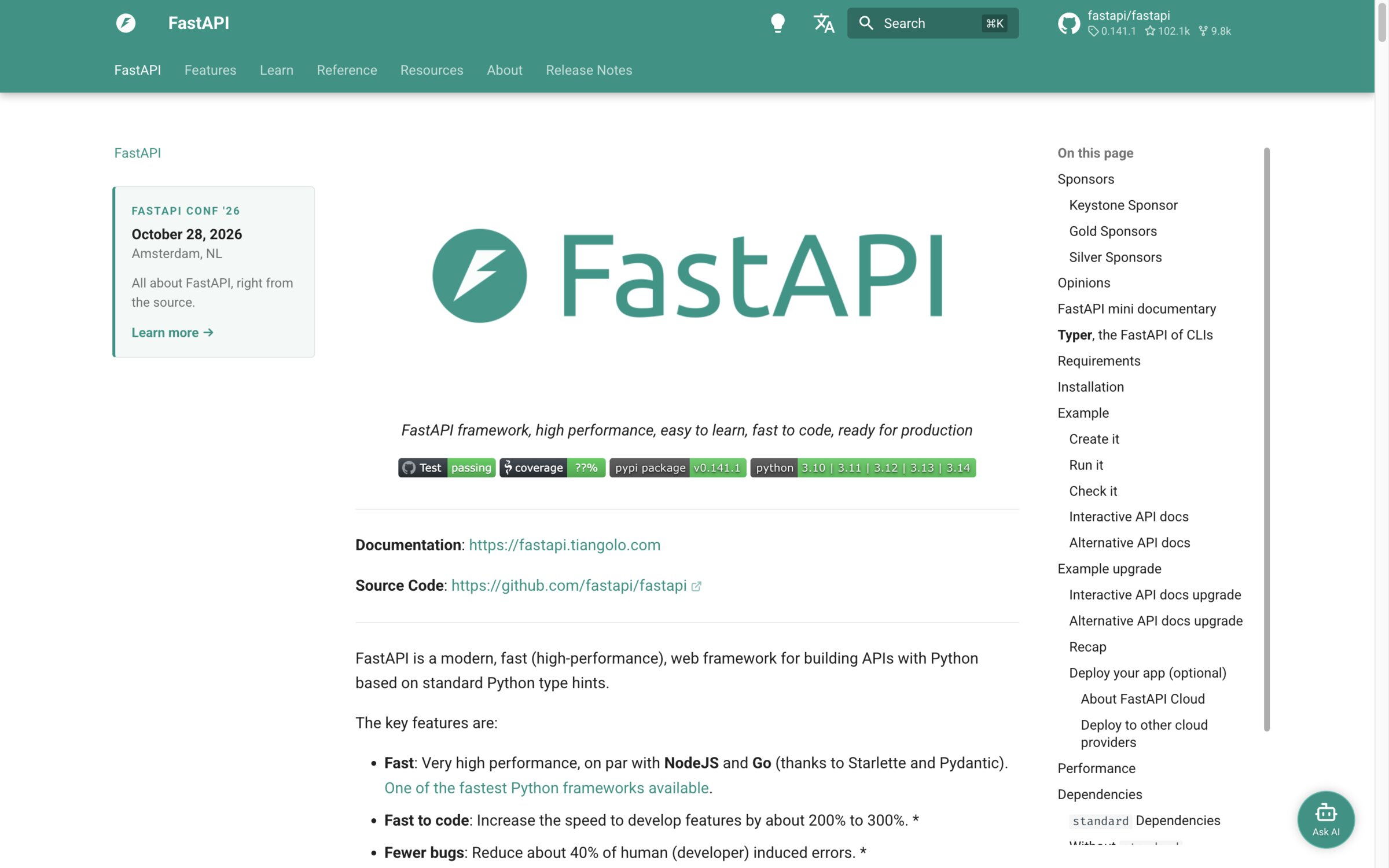Open the fastapi.tiangolo.com documentation link
This screenshot has width=1389, height=868.
point(564,545)
